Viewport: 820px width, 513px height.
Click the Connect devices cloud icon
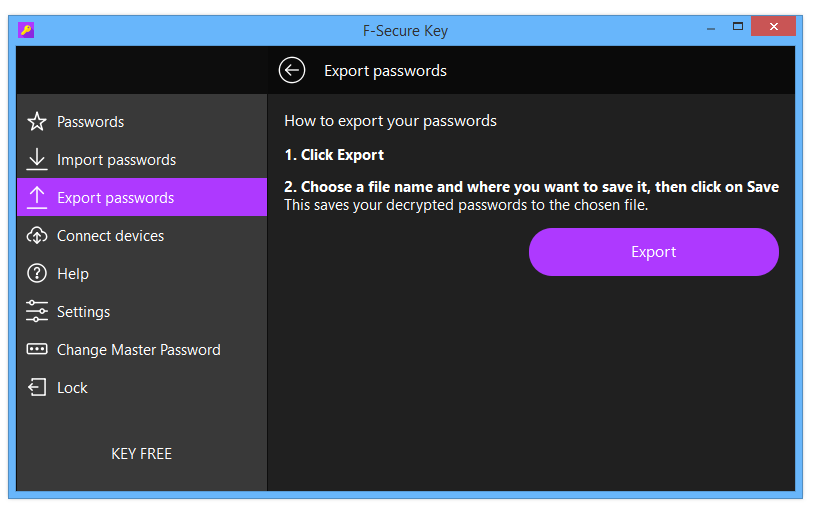37,236
